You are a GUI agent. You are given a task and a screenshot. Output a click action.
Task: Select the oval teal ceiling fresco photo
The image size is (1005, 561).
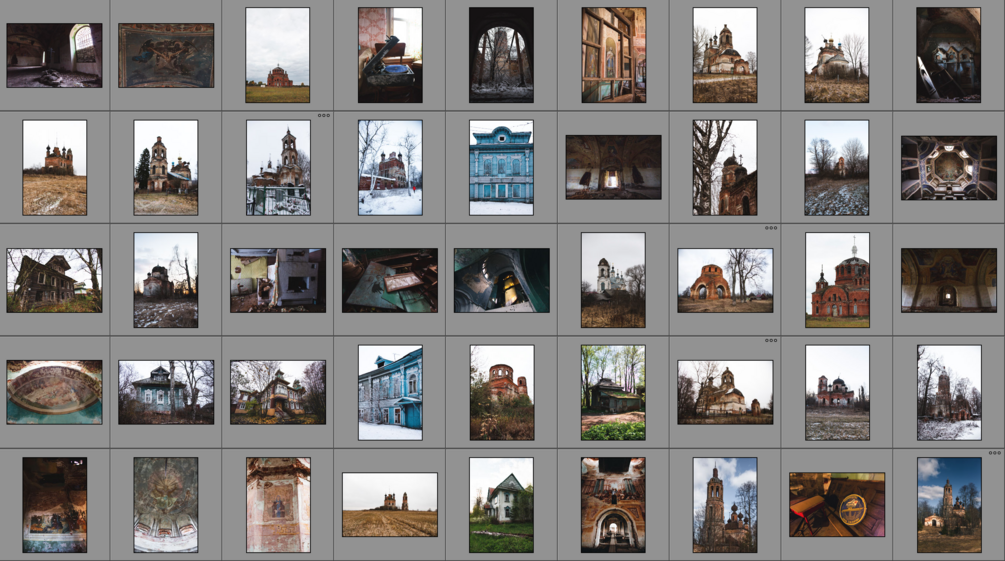pyautogui.click(x=54, y=392)
